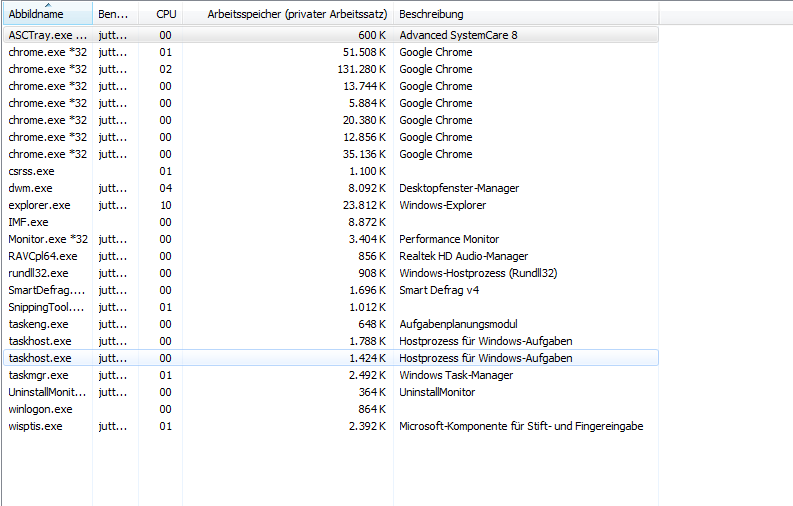This screenshot has width=793, height=506.
Task: Select the ASCTray.exe process row
Action: [x=331, y=35]
